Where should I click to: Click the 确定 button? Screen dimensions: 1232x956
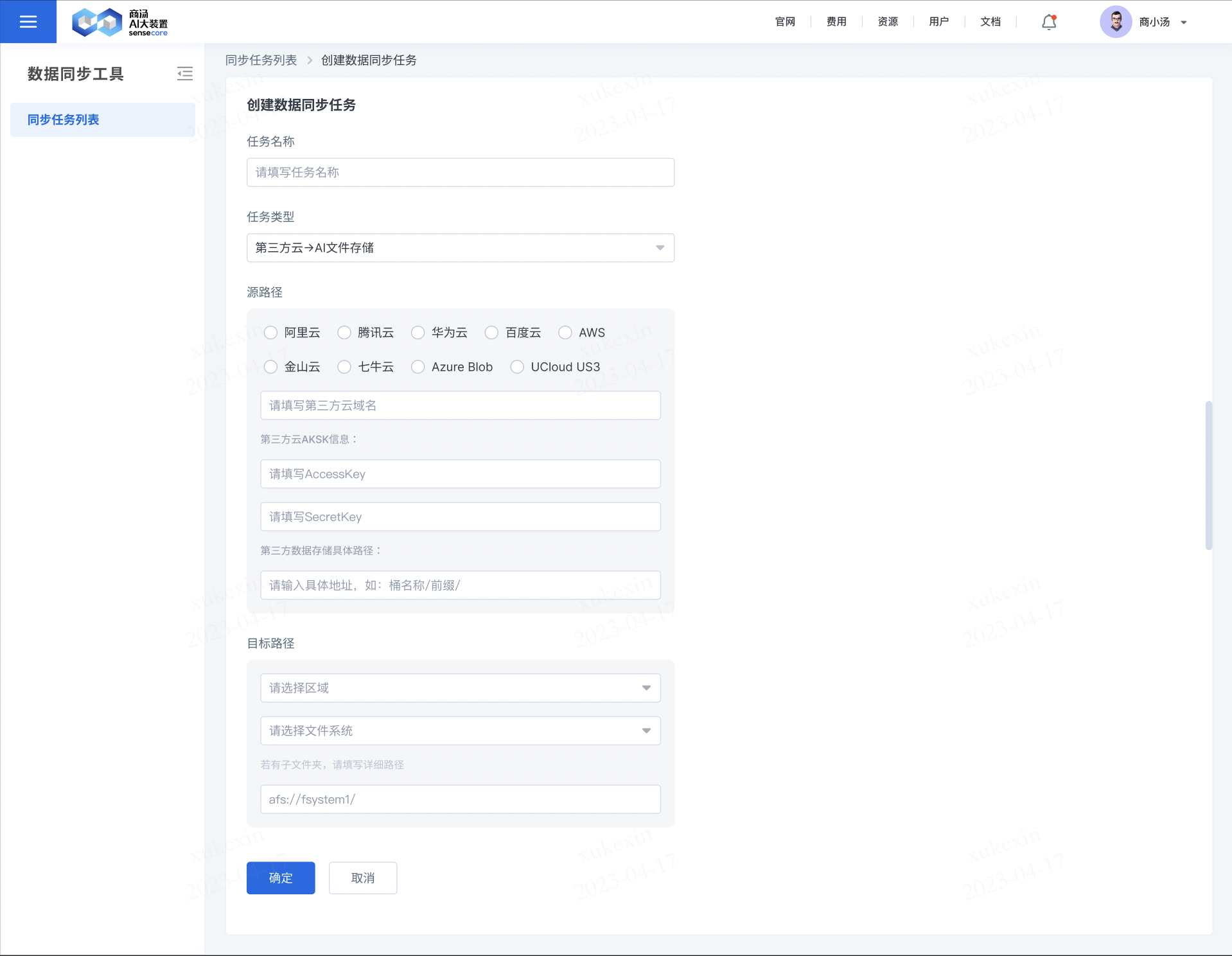(281, 878)
